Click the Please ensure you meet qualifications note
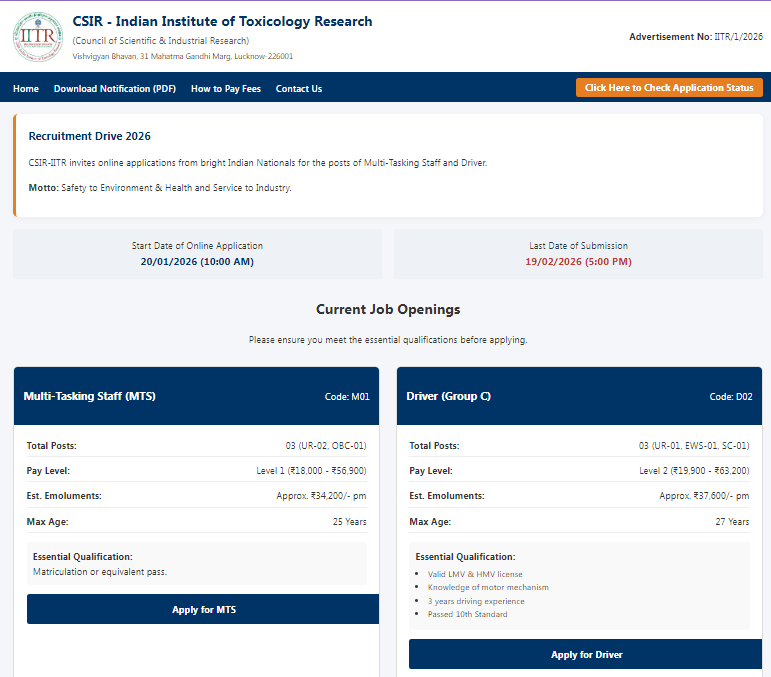771x677 pixels. click(x=388, y=340)
